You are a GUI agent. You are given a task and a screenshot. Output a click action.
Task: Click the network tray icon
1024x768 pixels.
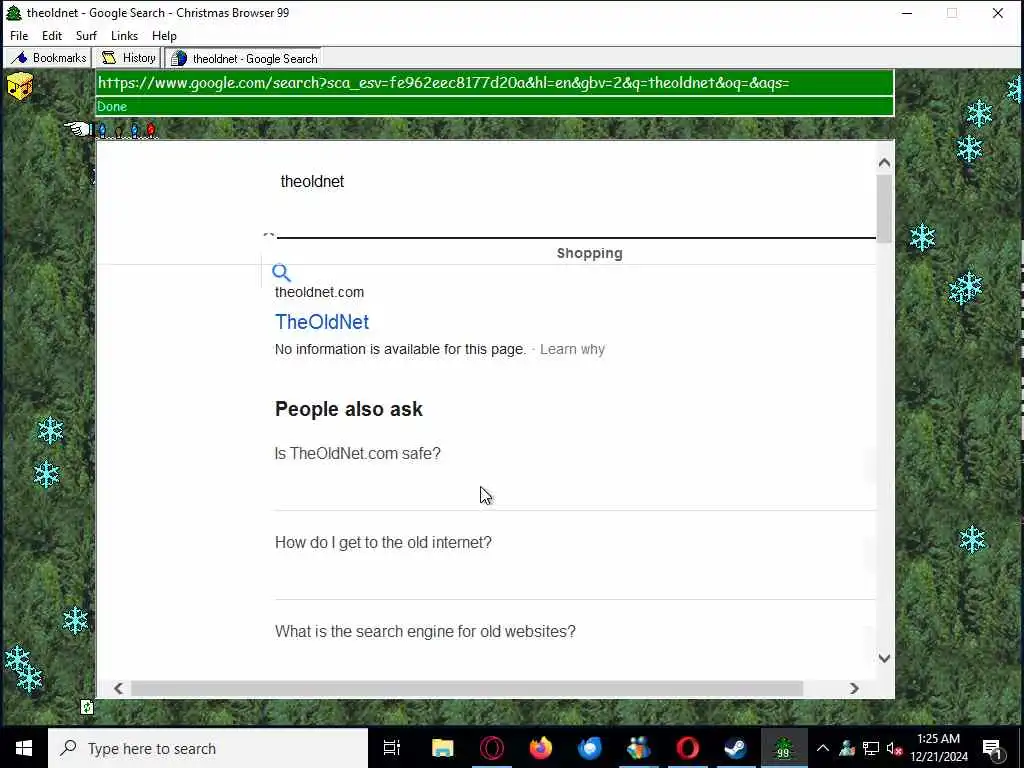[x=871, y=748]
